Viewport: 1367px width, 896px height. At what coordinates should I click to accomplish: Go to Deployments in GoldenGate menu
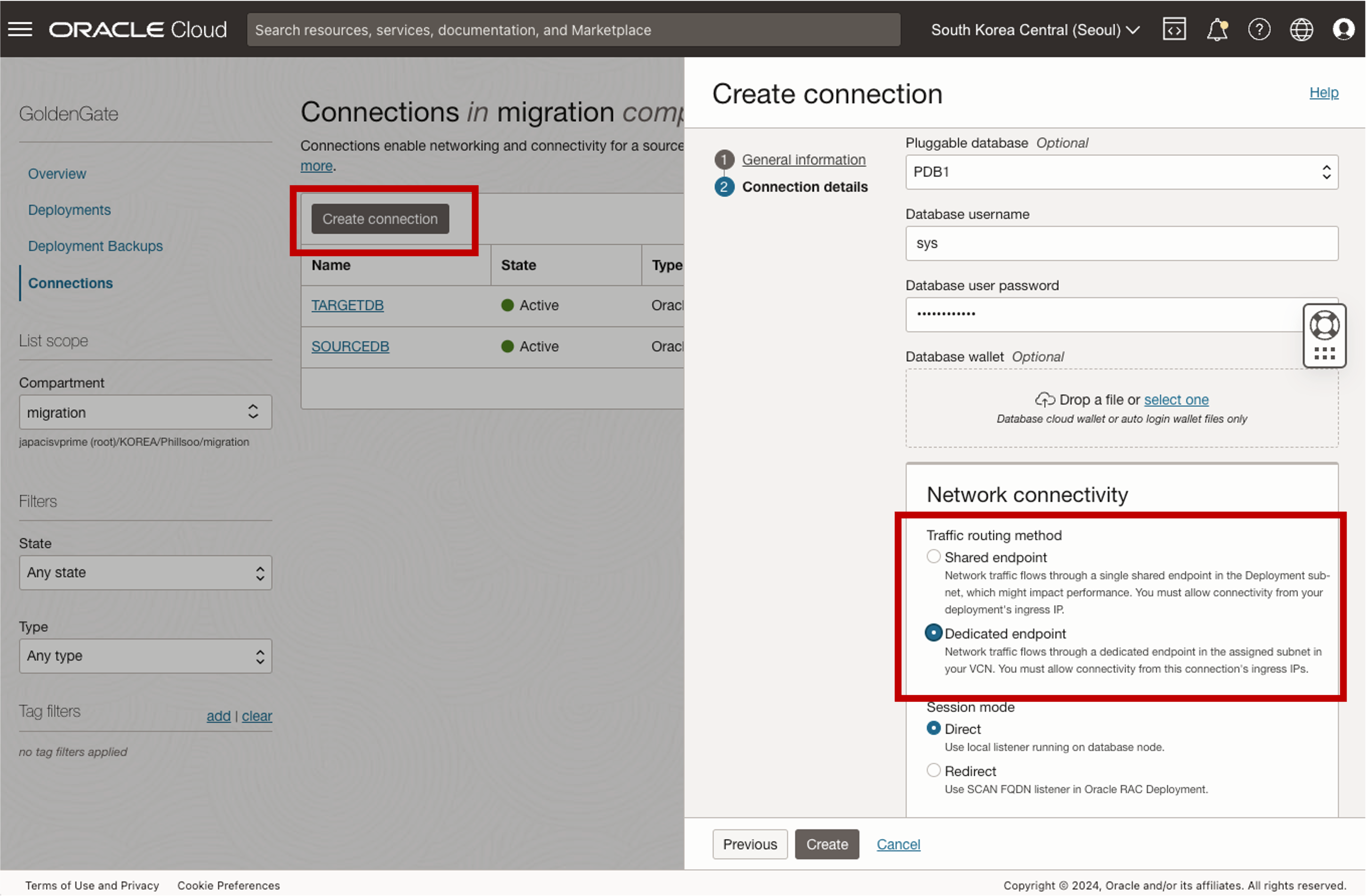tap(70, 210)
